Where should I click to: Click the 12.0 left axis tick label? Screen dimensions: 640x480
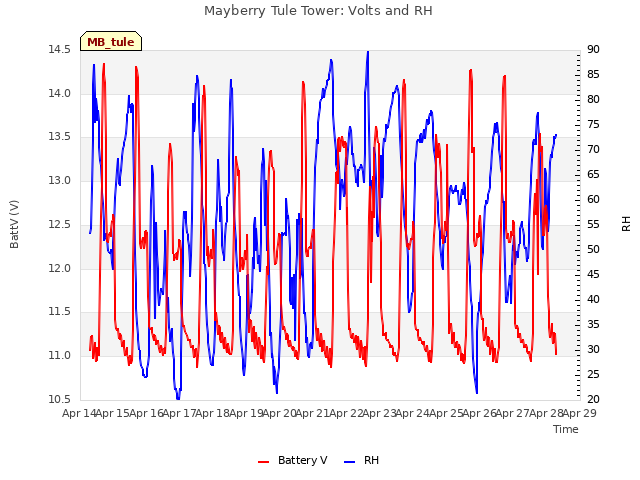pyautogui.click(x=60, y=268)
